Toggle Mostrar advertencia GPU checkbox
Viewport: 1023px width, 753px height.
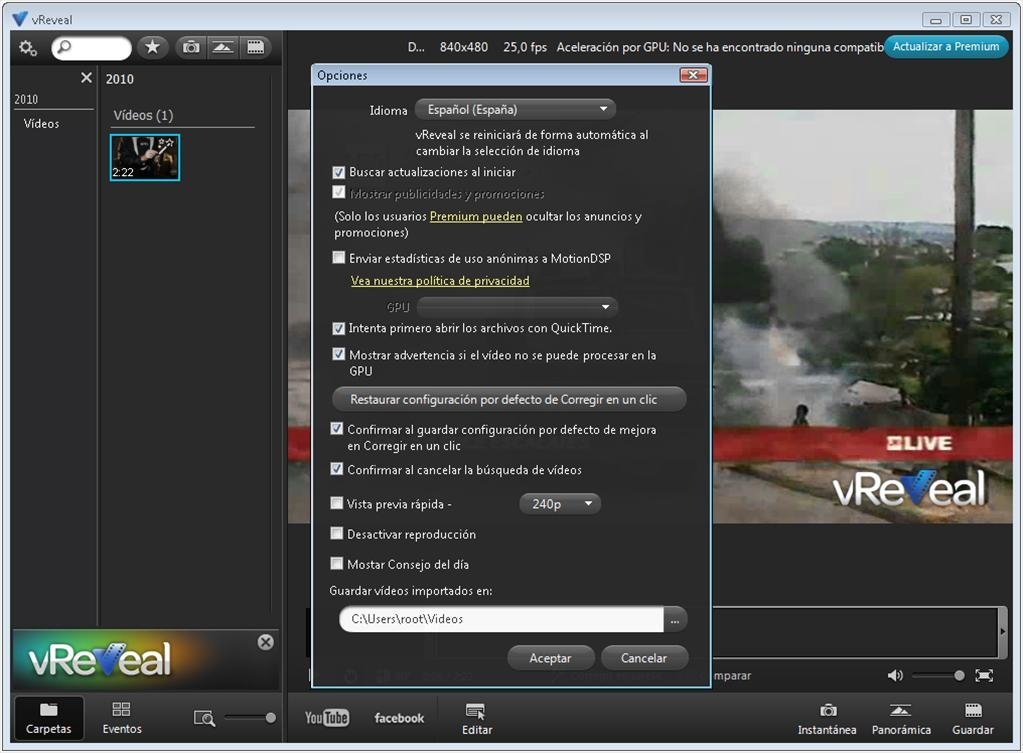(x=339, y=354)
